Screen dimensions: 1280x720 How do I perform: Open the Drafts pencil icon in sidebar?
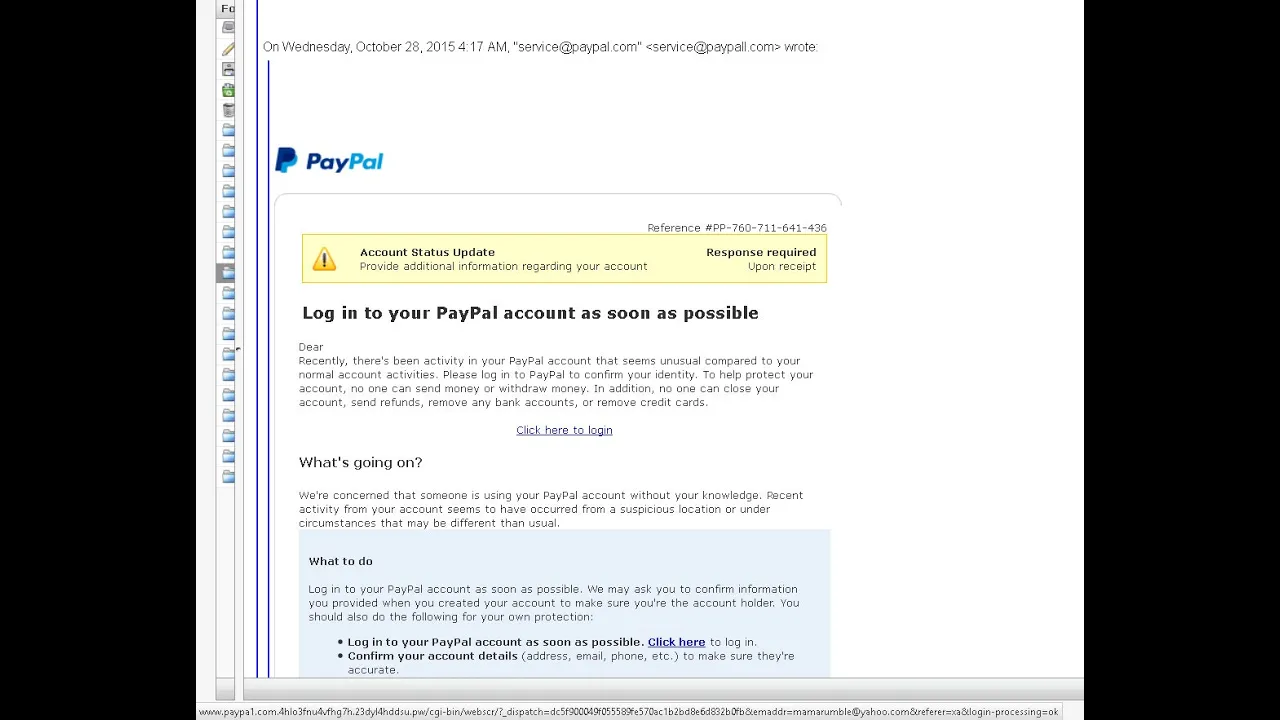(x=228, y=49)
